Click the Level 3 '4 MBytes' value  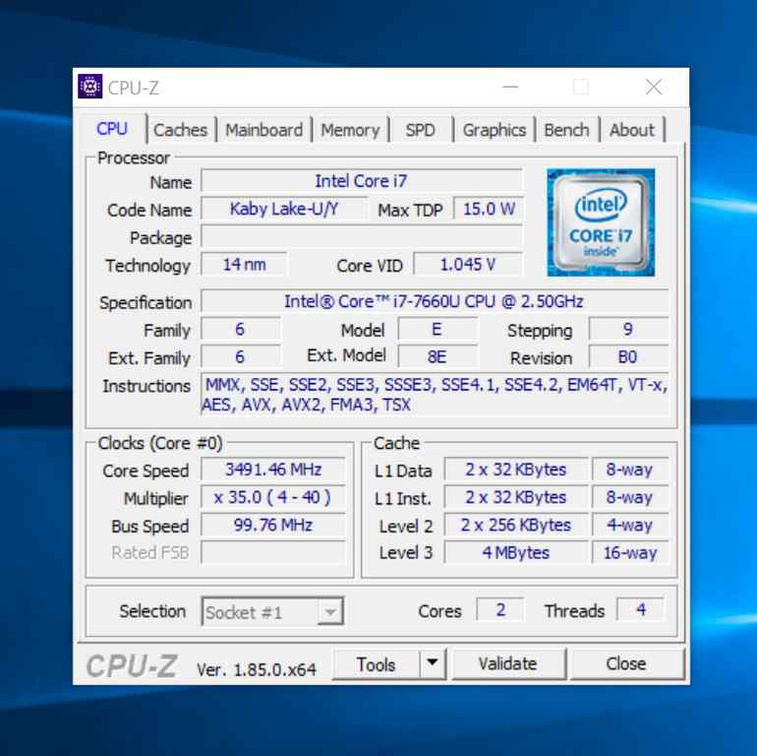pyautogui.click(x=516, y=553)
